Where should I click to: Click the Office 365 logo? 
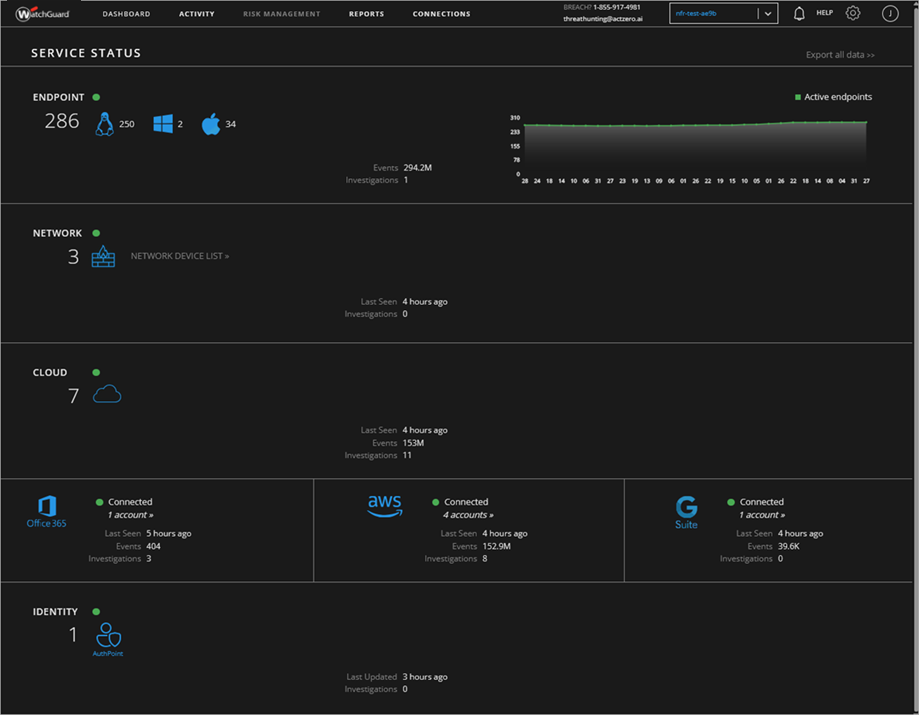tap(46, 512)
